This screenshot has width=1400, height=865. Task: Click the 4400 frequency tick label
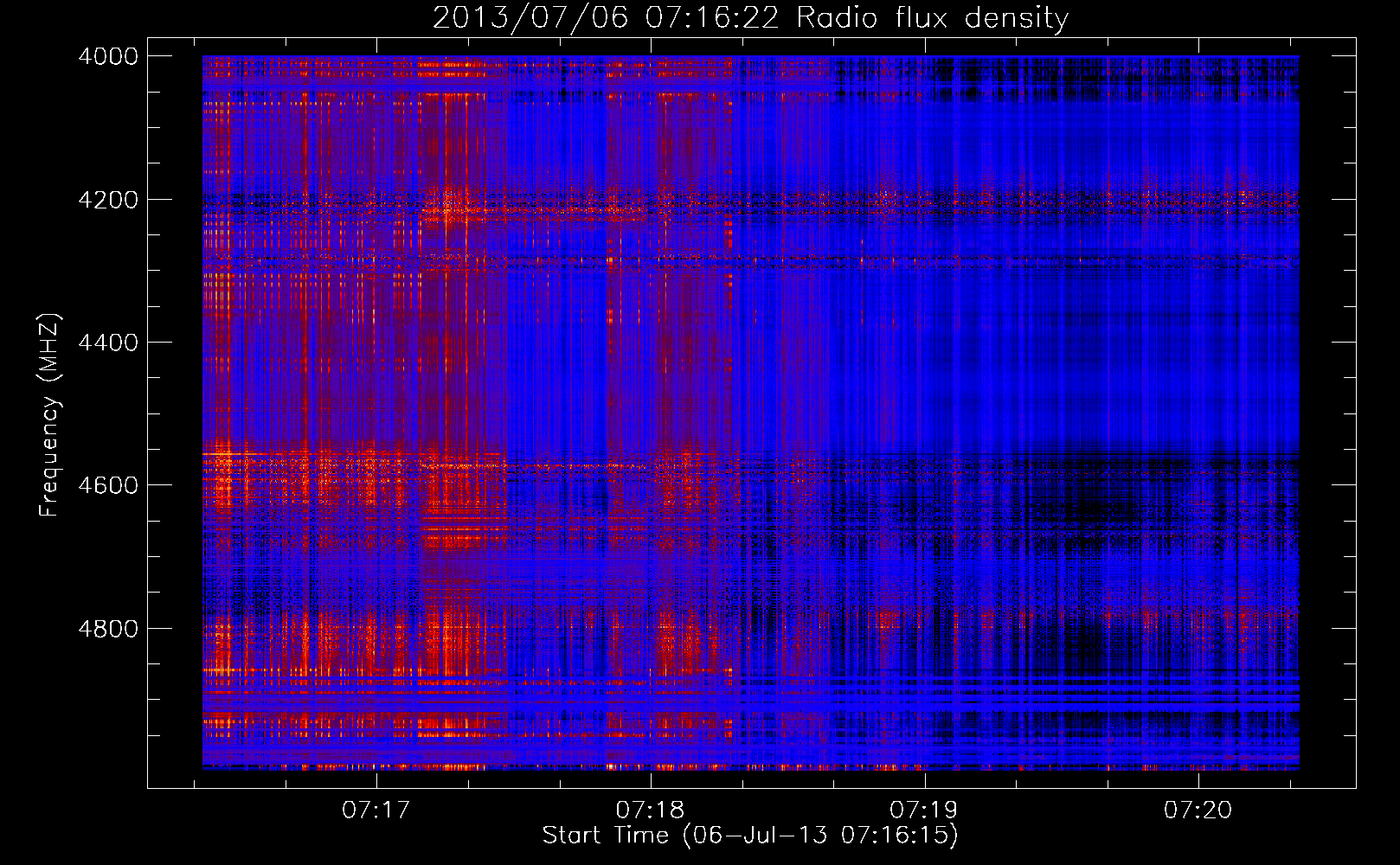(x=108, y=343)
